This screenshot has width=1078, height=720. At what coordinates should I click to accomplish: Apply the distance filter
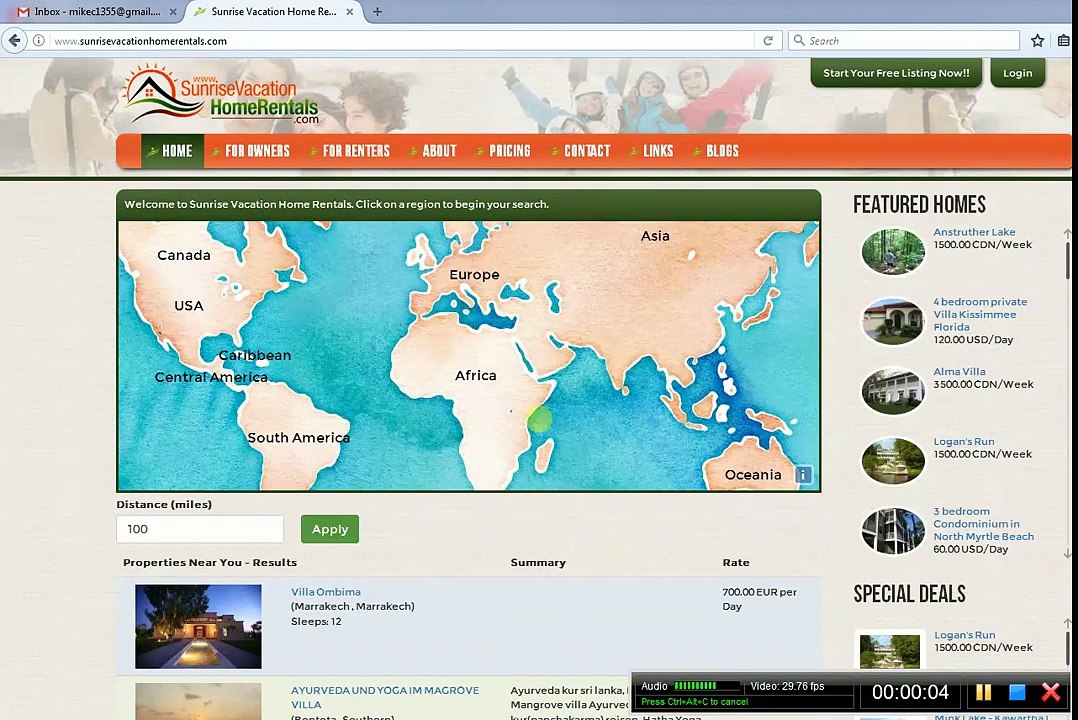point(330,529)
